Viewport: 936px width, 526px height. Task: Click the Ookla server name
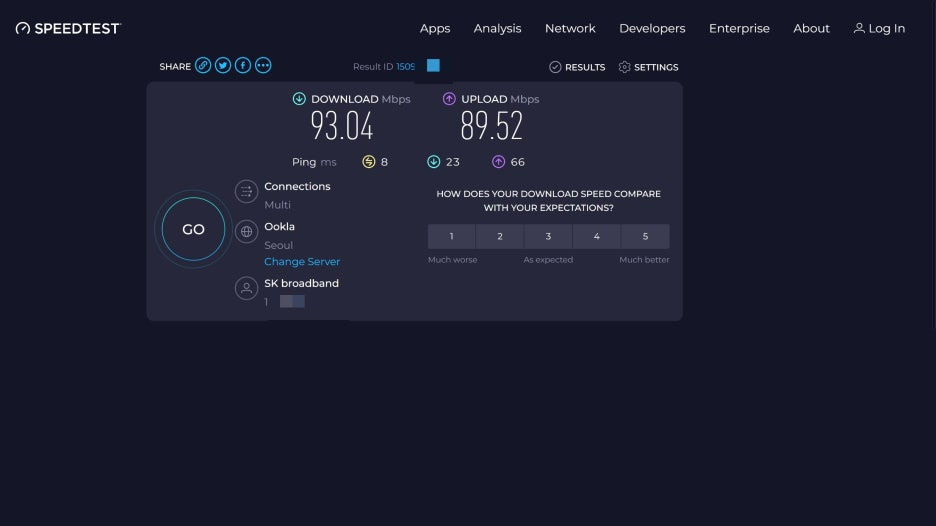[x=279, y=226]
